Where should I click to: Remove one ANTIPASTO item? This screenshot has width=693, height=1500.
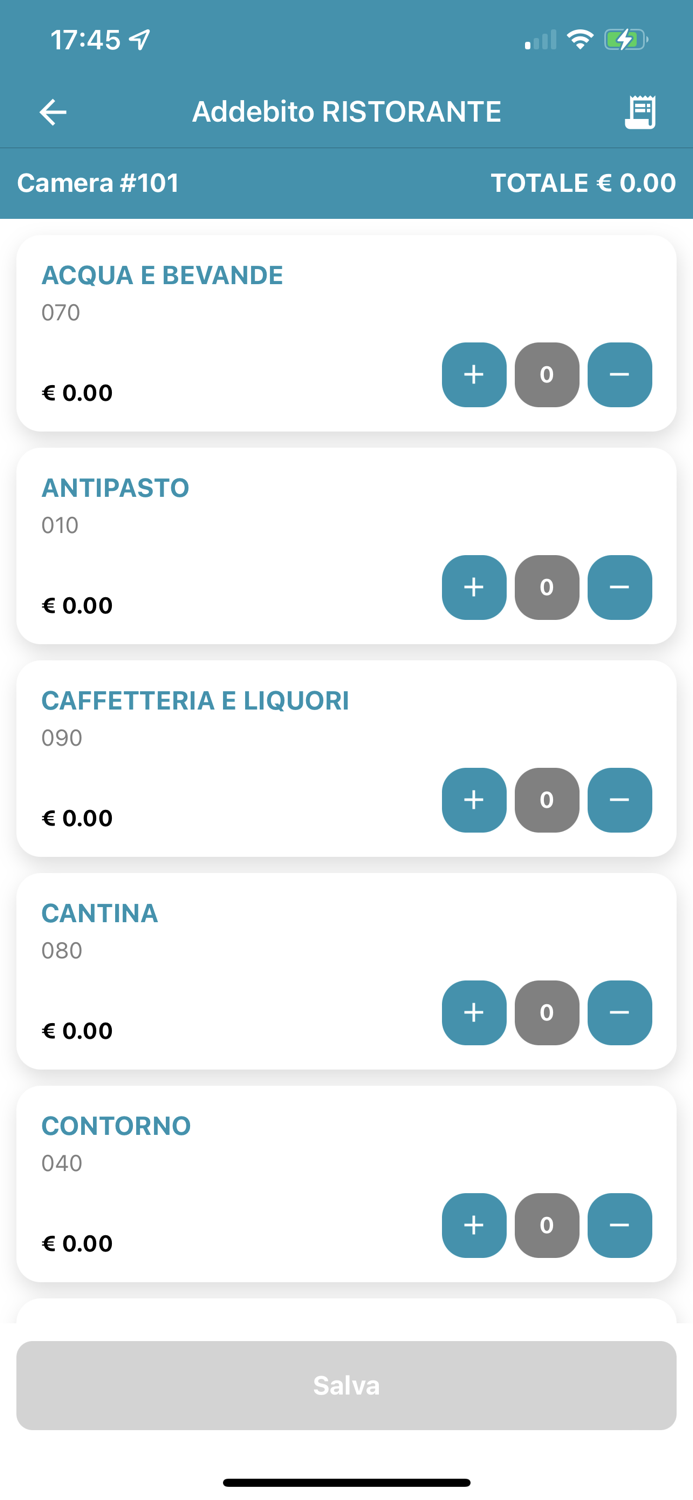[x=619, y=588]
